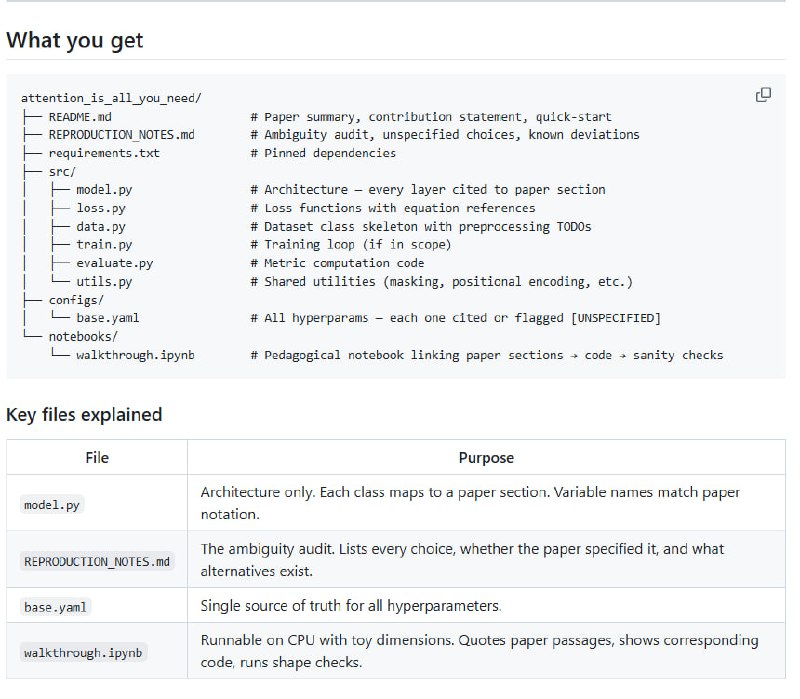Viewport: 800px width, 699px height.
Task: Click the "File" column header in table
Action: click(97, 457)
